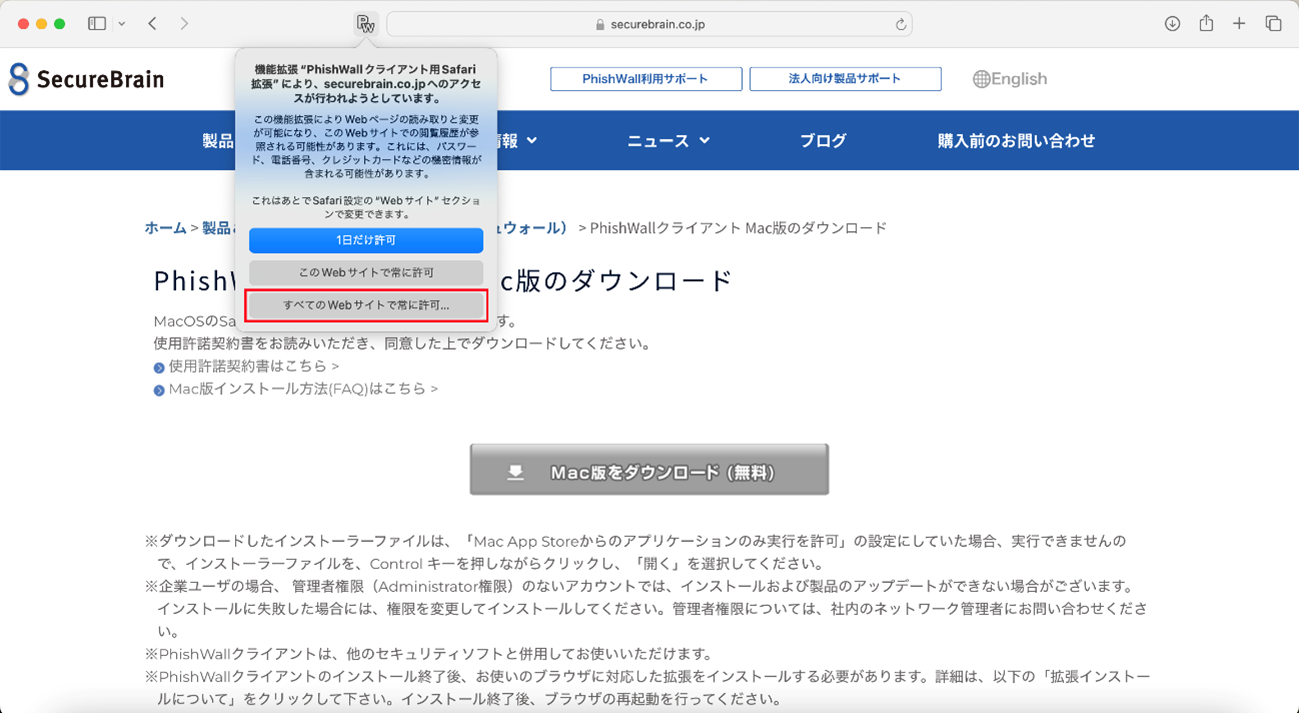Click the lock icon in the address bar
The width and height of the screenshot is (1299, 713).
pyautogui.click(x=600, y=24)
